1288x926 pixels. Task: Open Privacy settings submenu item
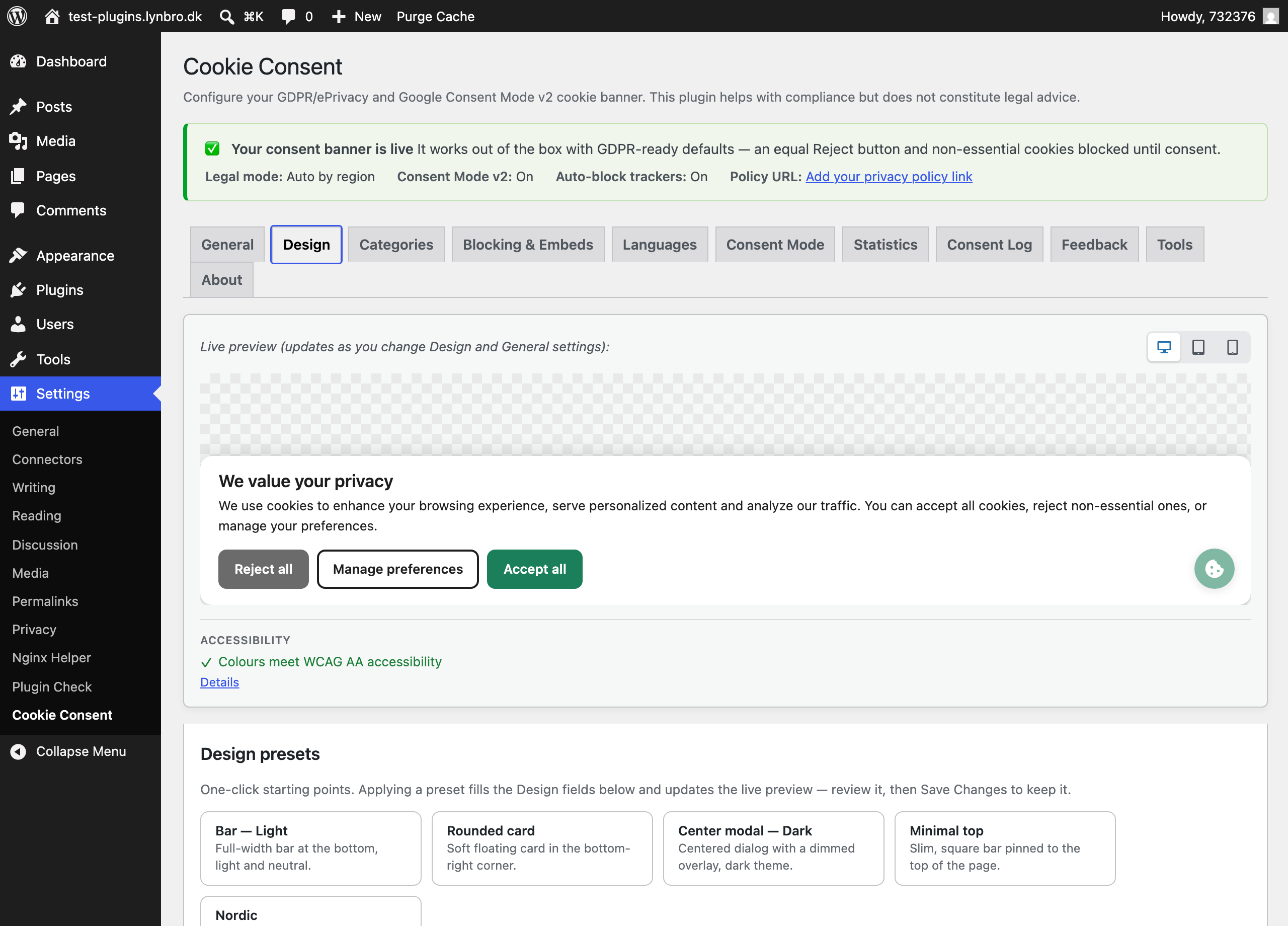point(34,630)
